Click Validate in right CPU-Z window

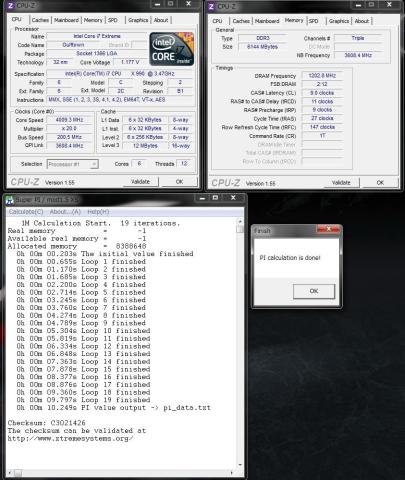[341, 183]
